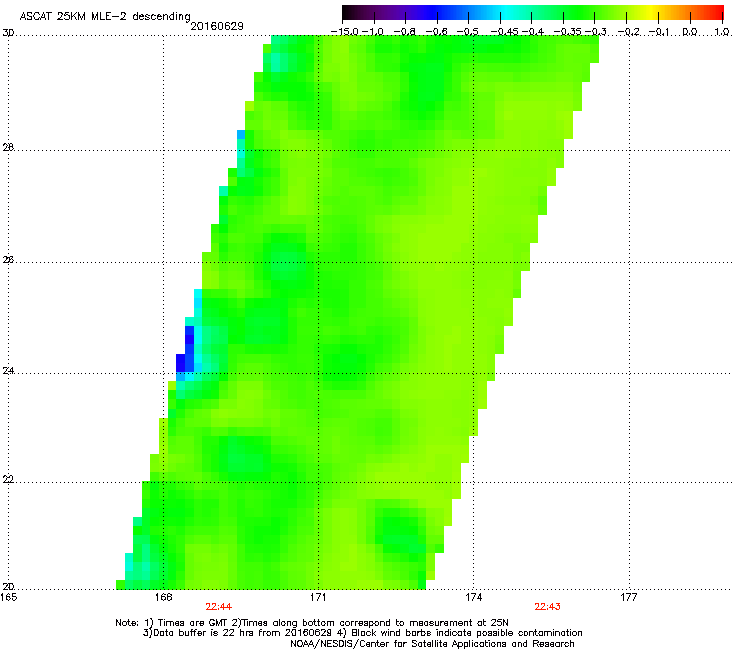Click the color scale label '-0.2'
Viewport: 740px width, 650px height.
629,32
